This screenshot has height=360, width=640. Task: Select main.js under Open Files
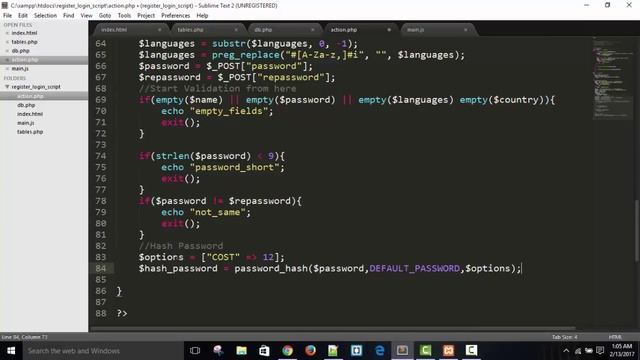tap(20, 69)
